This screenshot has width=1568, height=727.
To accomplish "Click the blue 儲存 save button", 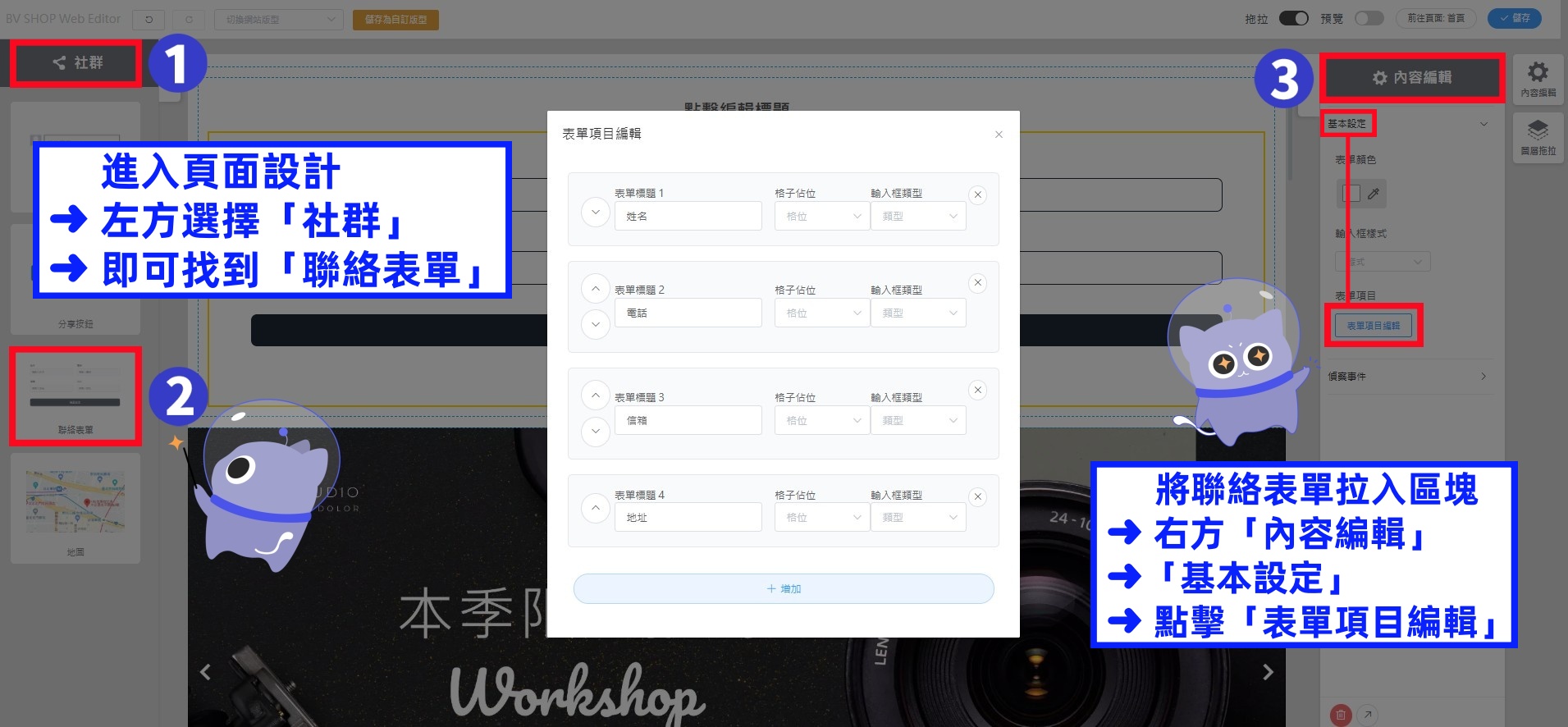I will (1515, 18).
